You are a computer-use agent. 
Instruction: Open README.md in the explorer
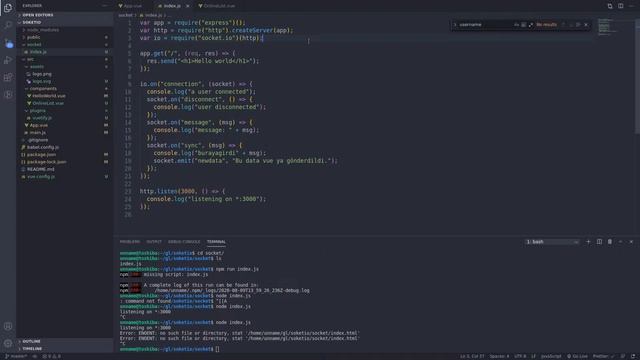coord(64,169)
